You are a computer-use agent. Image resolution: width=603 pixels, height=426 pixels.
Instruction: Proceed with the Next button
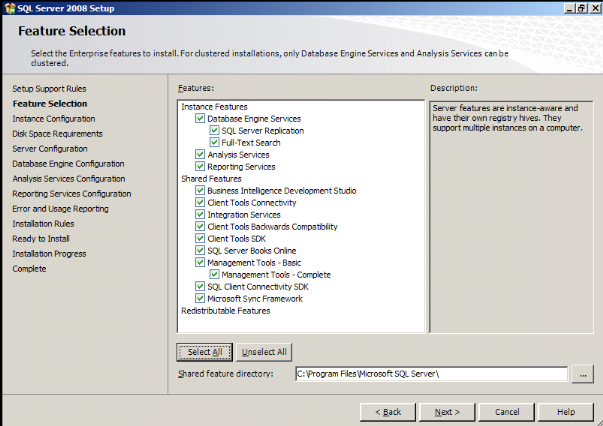(447, 412)
